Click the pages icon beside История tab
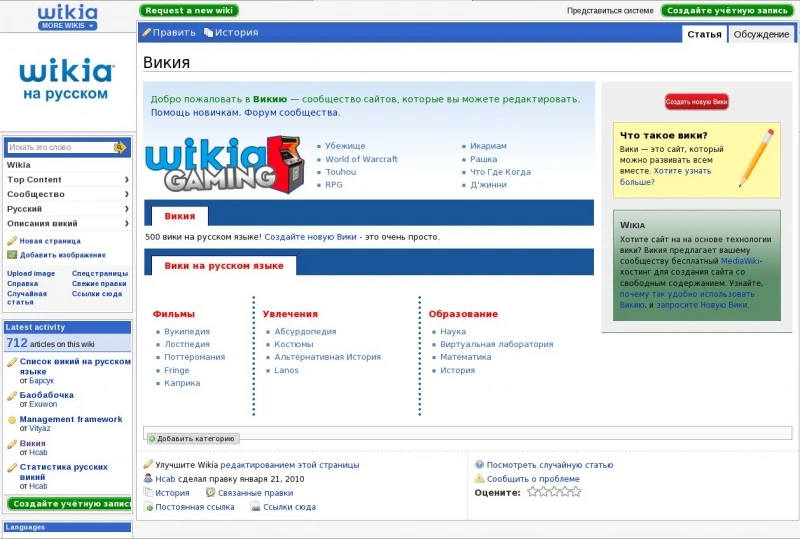 (x=208, y=33)
